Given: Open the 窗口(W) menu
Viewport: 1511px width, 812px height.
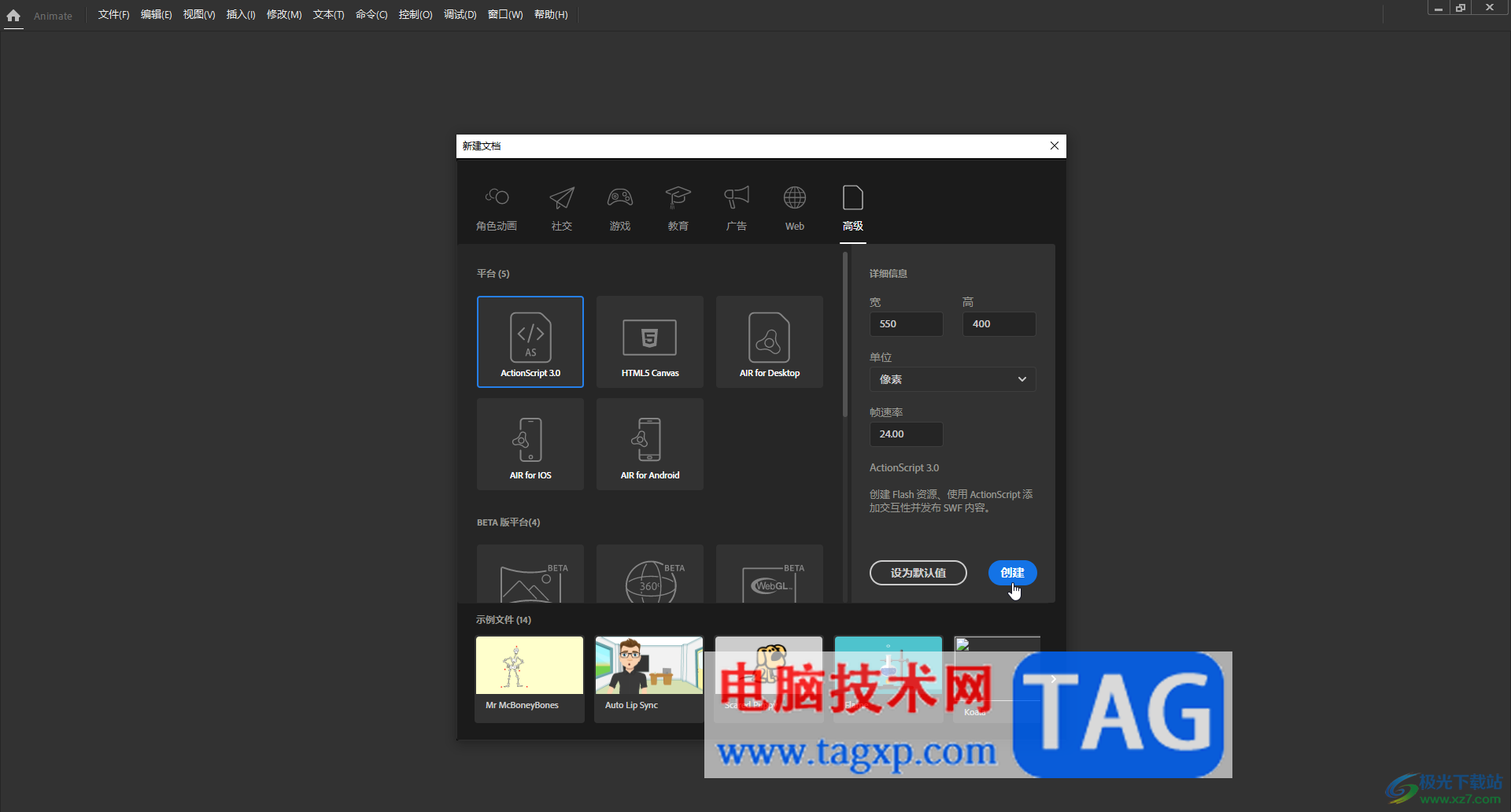Looking at the screenshot, I should pyautogui.click(x=505, y=15).
